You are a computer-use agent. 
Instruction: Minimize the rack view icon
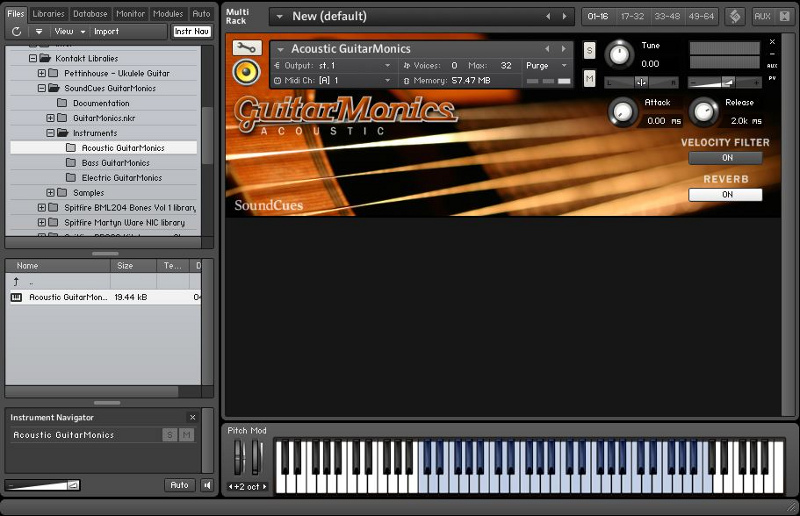click(x=785, y=16)
